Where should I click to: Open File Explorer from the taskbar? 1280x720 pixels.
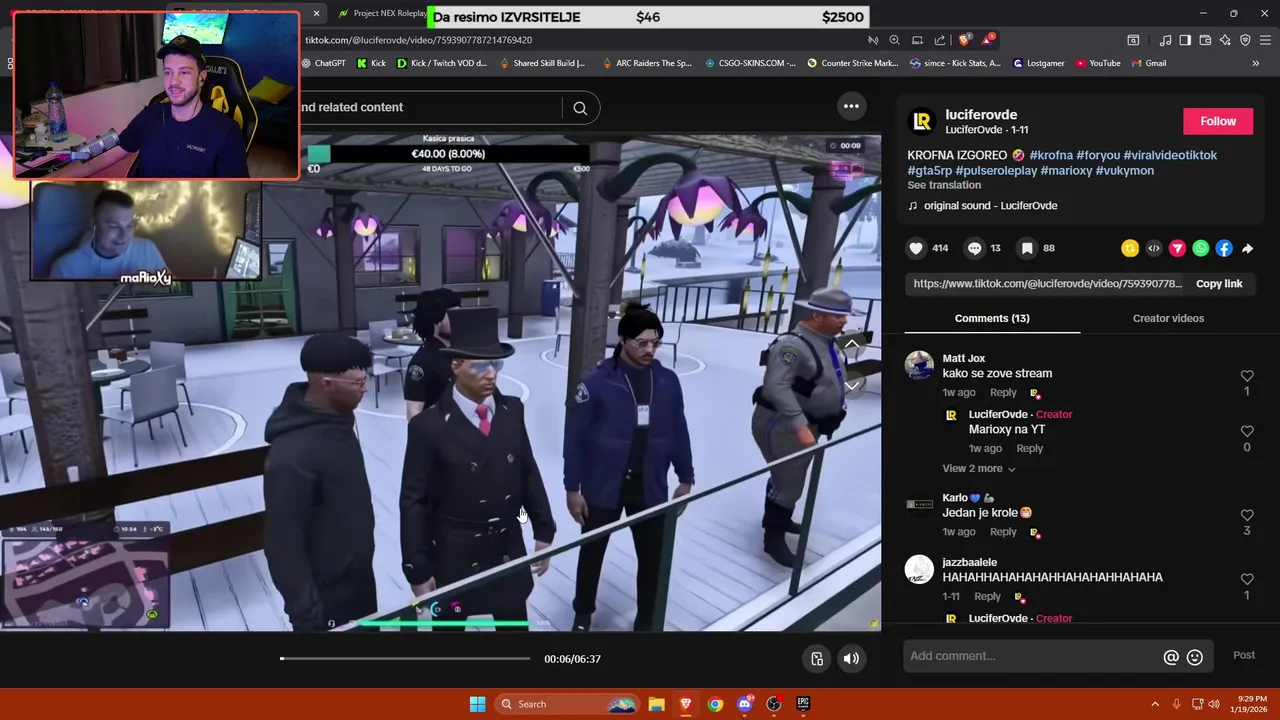(x=656, y=704)
